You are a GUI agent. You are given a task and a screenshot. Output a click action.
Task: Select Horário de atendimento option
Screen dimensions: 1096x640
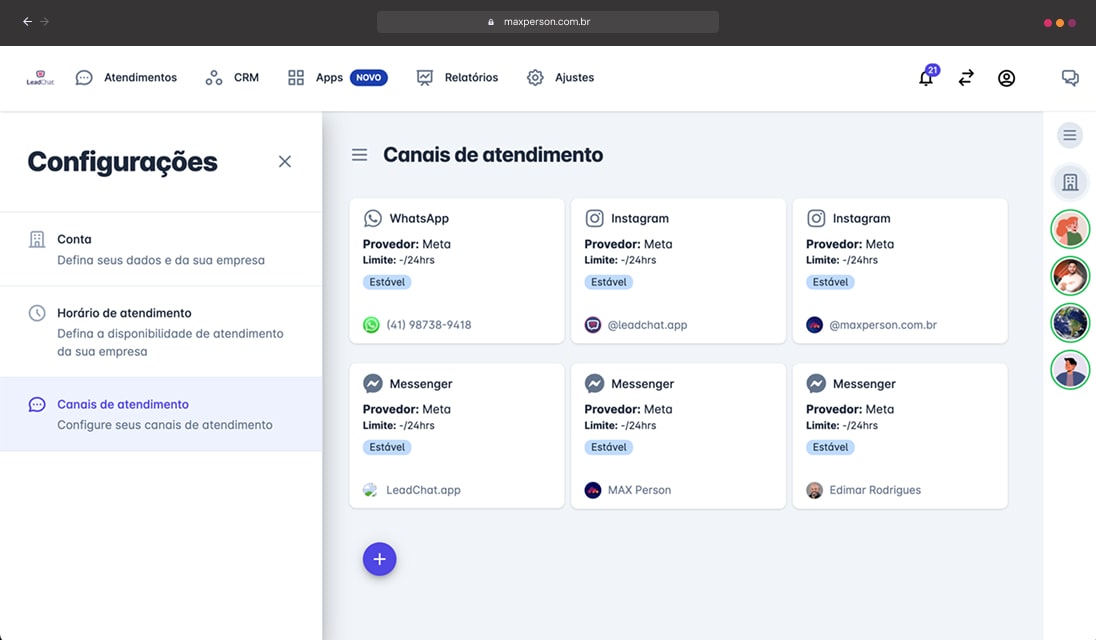point(160,331)
